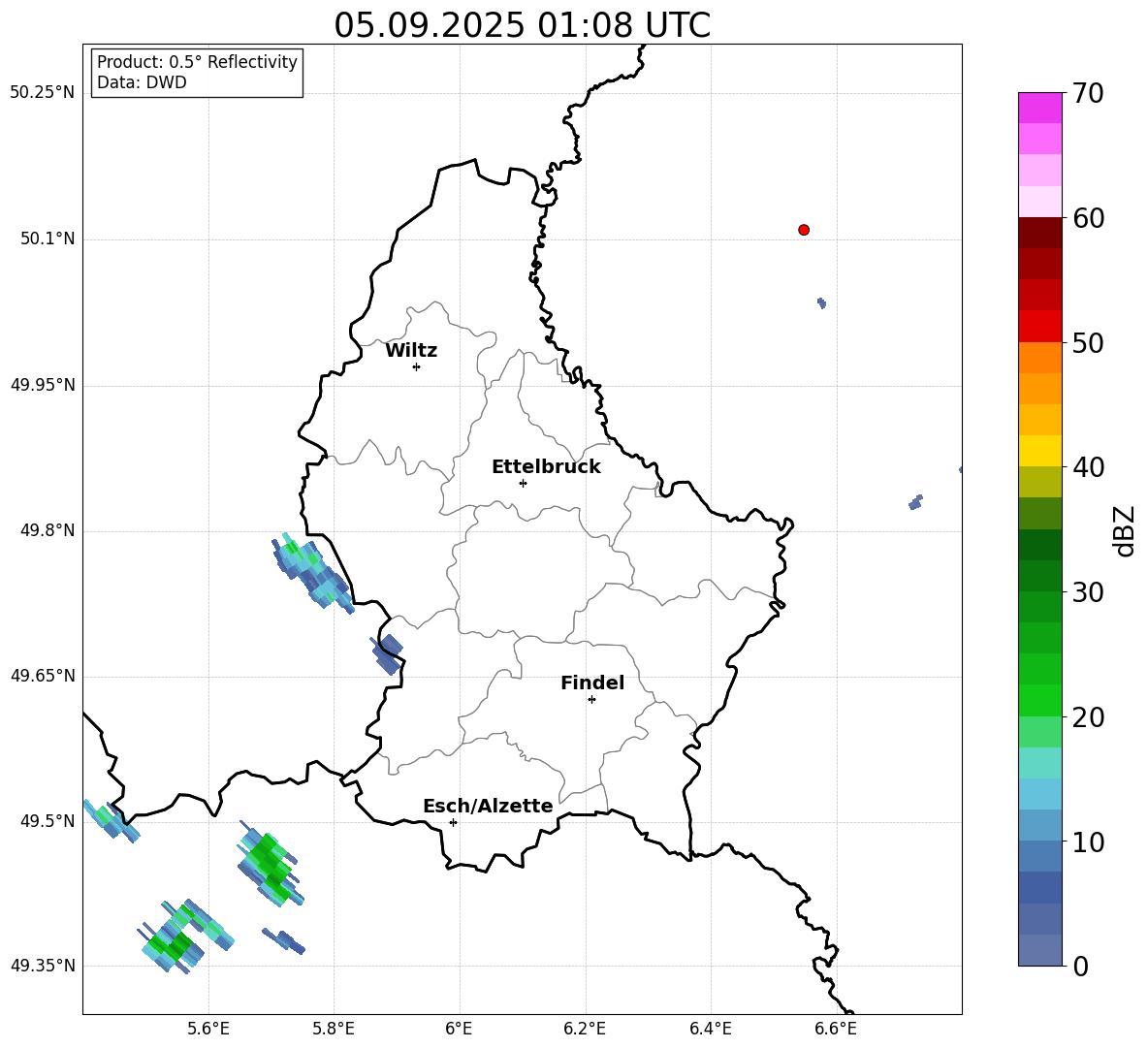Click the 5.6°E longitude label
Viewport: 1148px width, 1048px height.
(208, 1030)
